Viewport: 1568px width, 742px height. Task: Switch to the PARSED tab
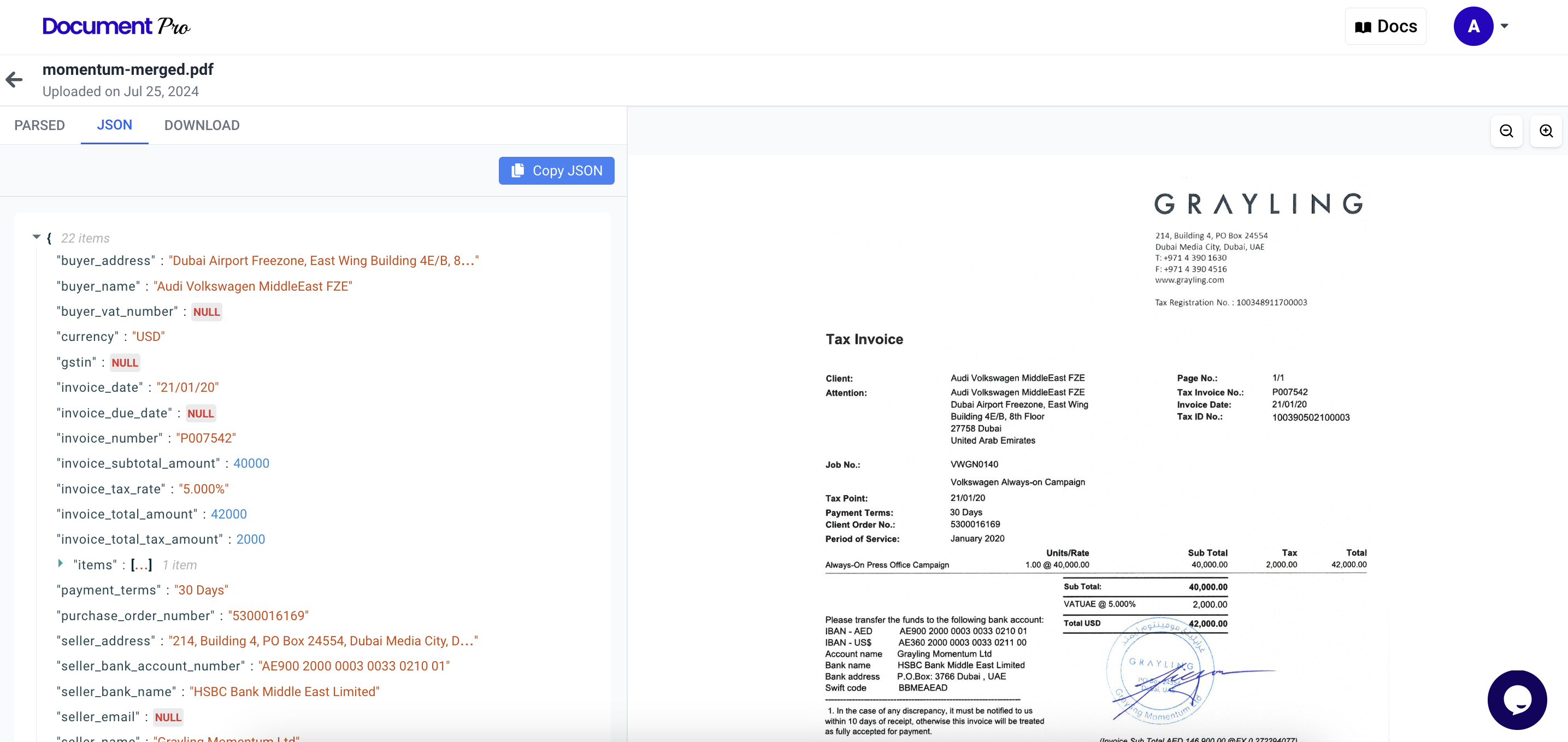tap(39, 125)
